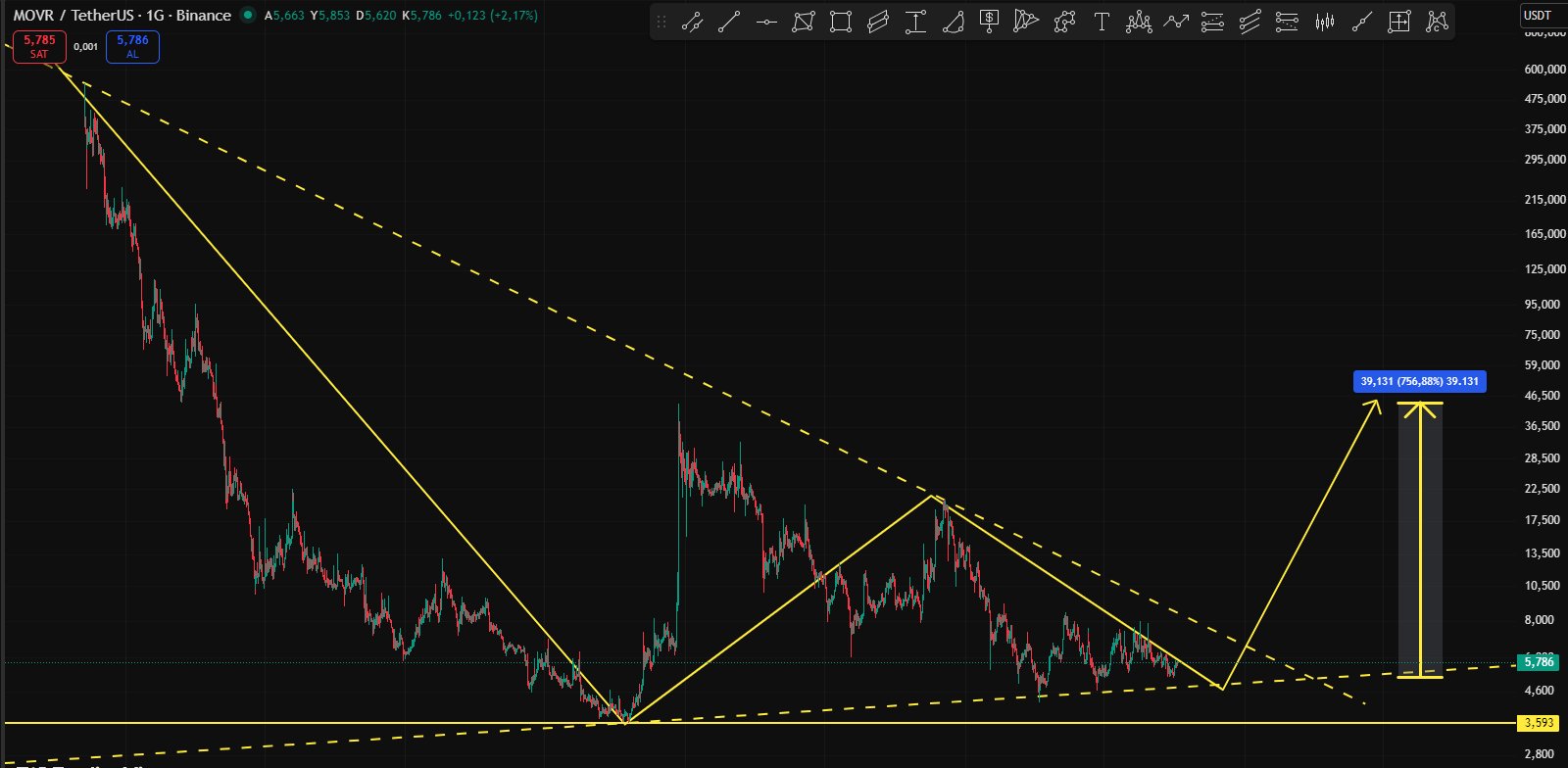Viewport: 1568px width, 768px height.
Task: Select the Parallel Channel tool
Action: [878, 22]
